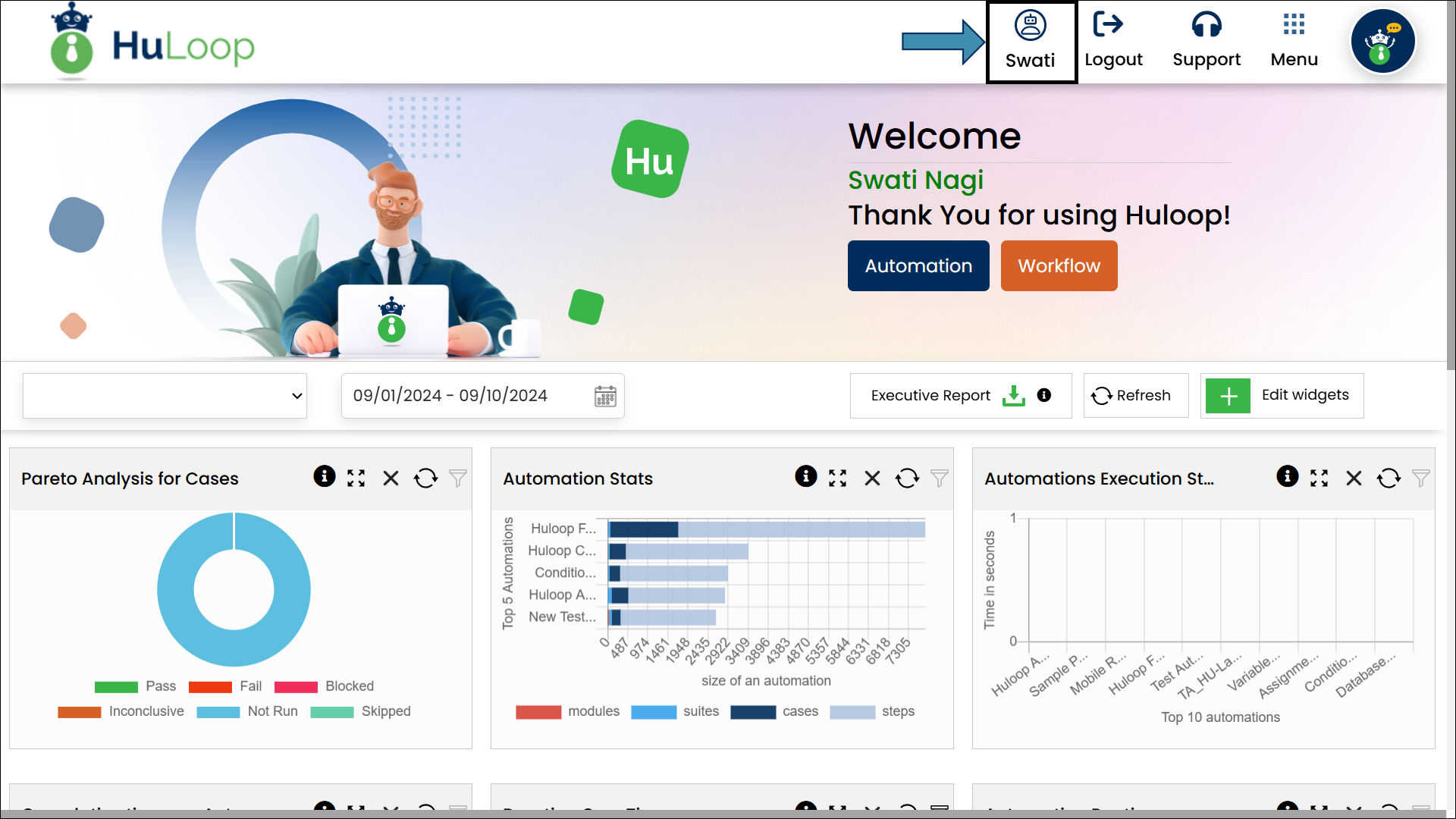Screen dimensions: 1456x819
Task: Open the date range calendar picker
Action: [605, 396]
